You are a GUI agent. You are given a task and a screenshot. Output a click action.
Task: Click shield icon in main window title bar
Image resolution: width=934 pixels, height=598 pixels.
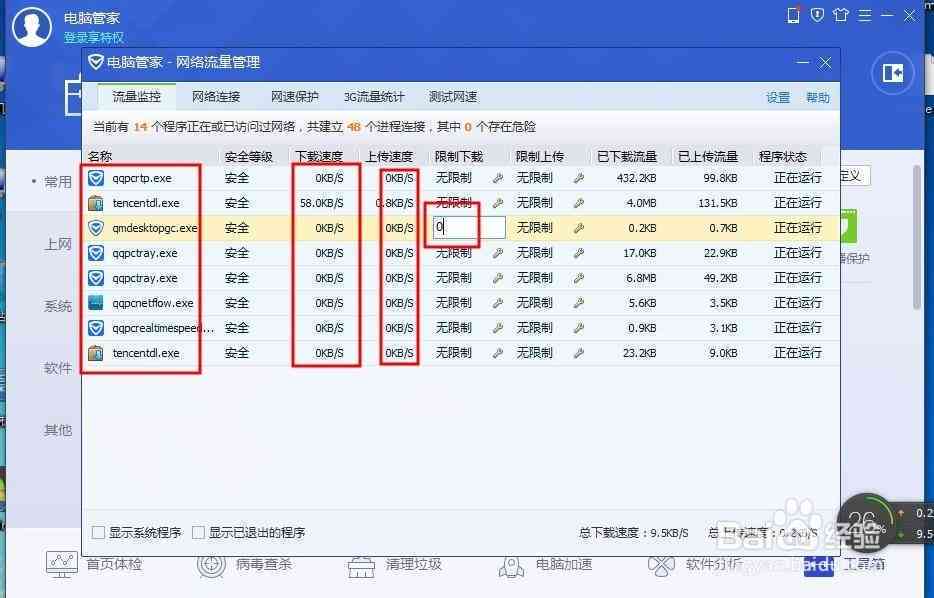click(x=817, y=15)
